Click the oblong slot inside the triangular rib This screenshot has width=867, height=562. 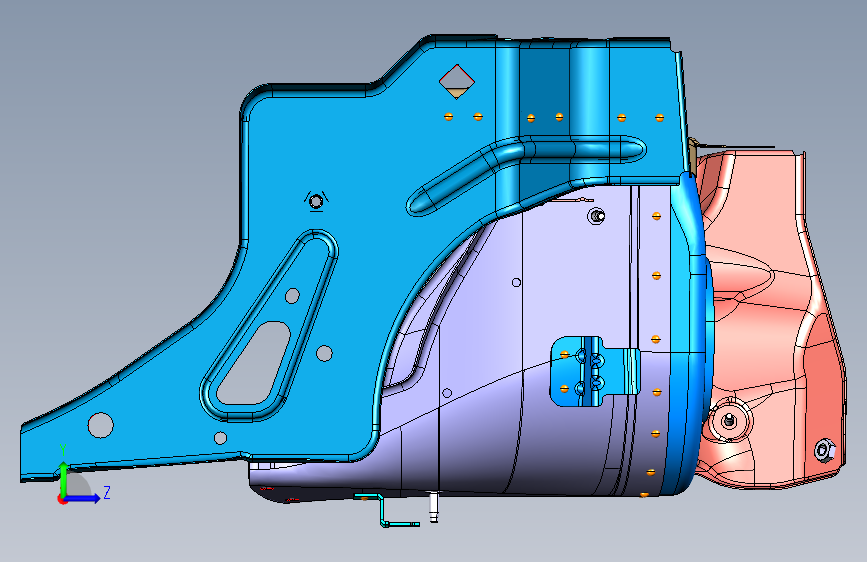click(x=255, y=363)
